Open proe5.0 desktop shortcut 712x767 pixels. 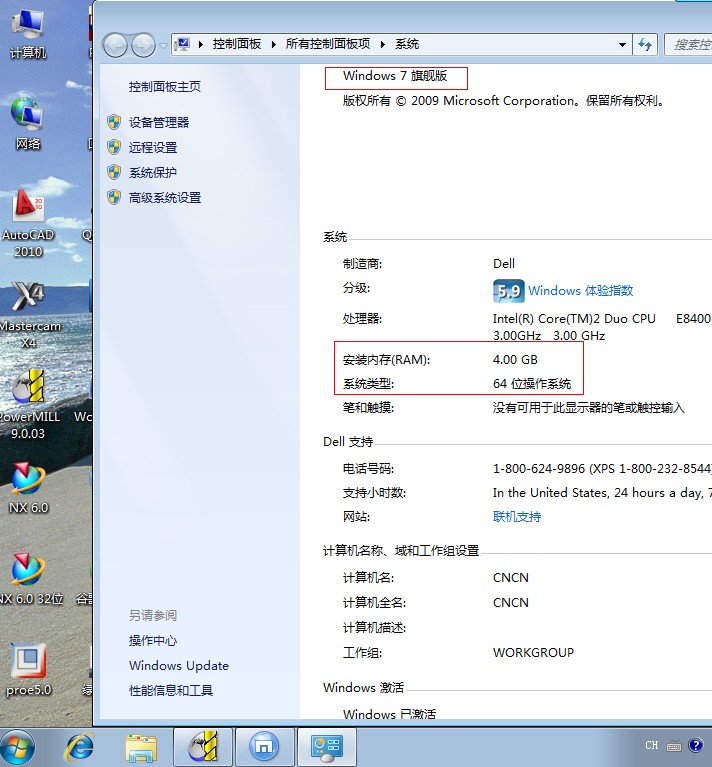pyautogui.click(x=28, y=670)
